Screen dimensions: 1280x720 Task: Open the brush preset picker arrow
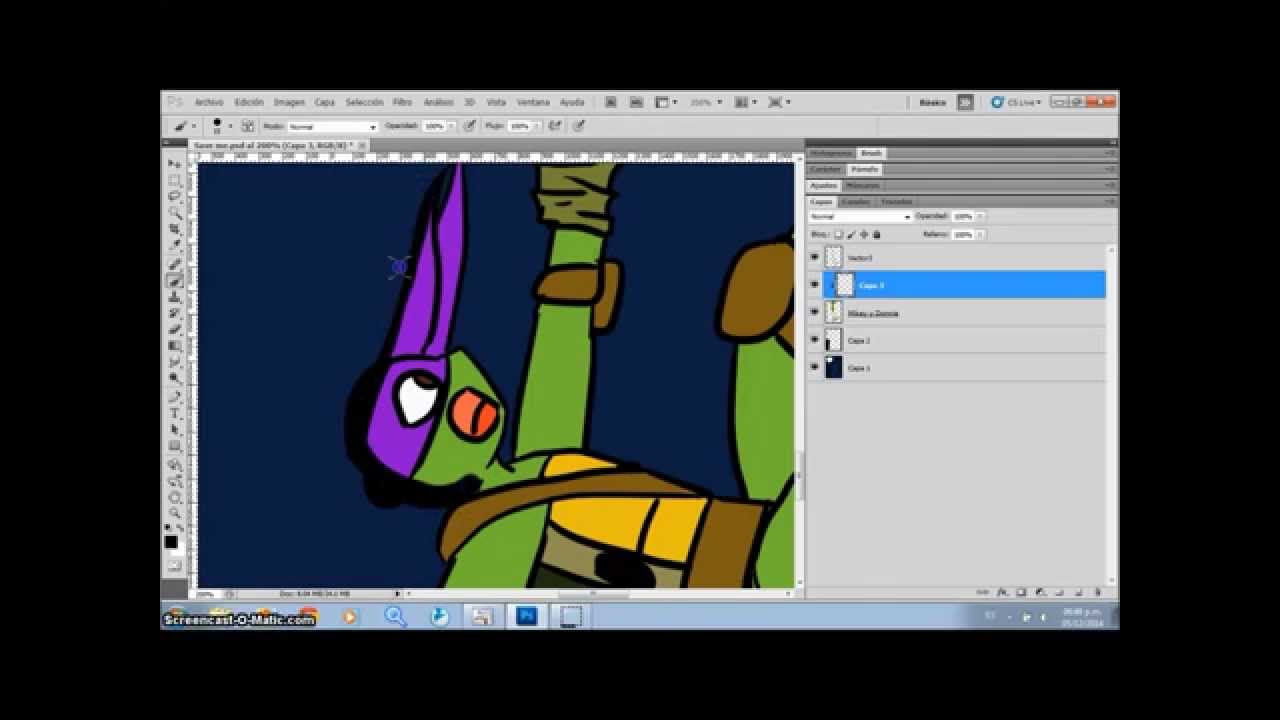230,126
